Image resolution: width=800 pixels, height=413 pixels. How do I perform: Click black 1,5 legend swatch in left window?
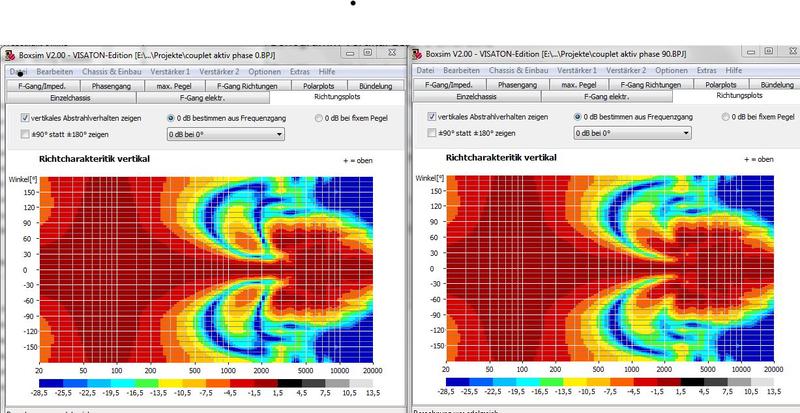pos(290,383)
